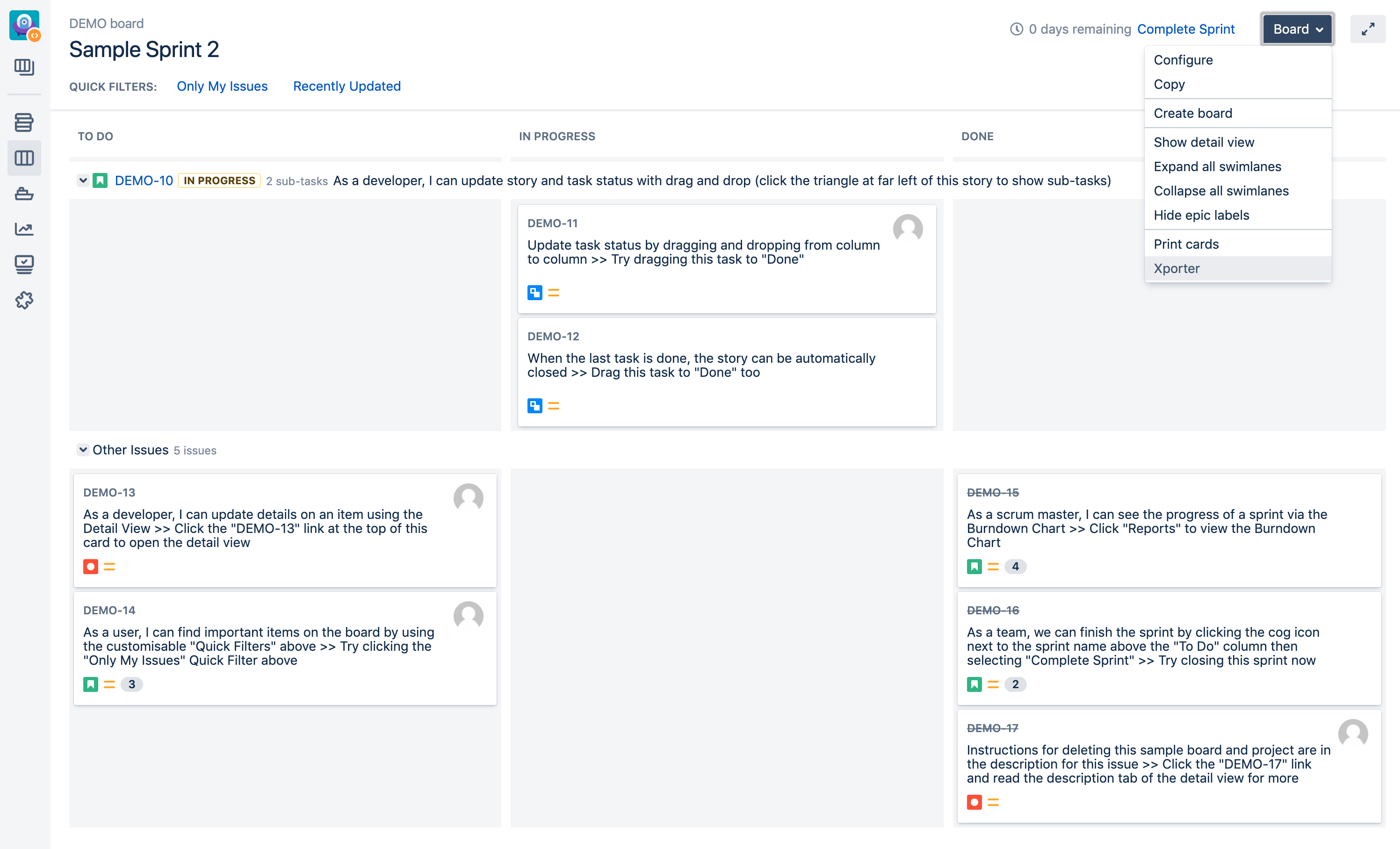
Task: Click assignee avatar on DEMO-11 card
Action: (x=908, y=229)
